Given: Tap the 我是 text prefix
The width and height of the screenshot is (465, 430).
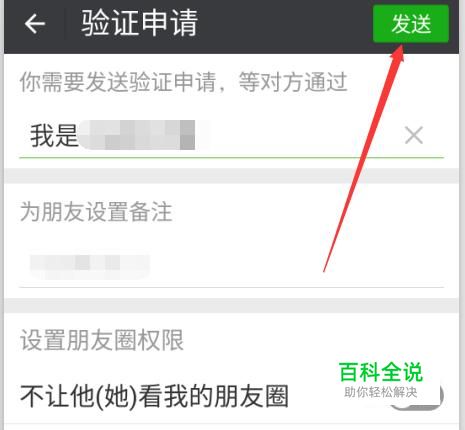Looking at the screenshot, I should 54,135.
